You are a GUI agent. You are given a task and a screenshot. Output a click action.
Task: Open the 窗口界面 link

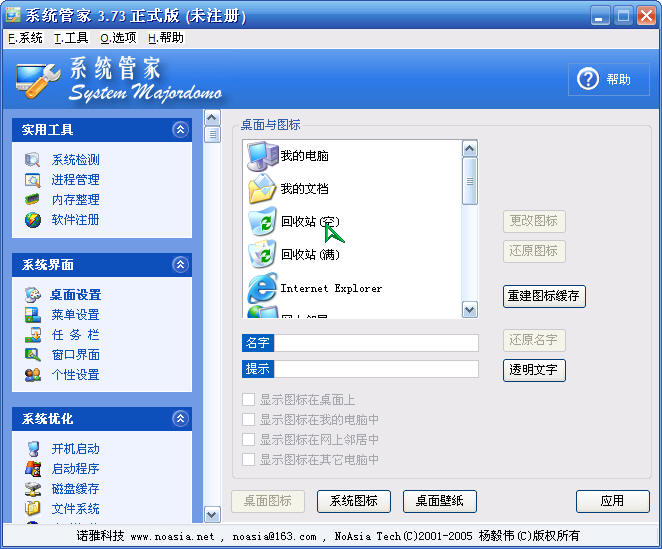(76, 354)
